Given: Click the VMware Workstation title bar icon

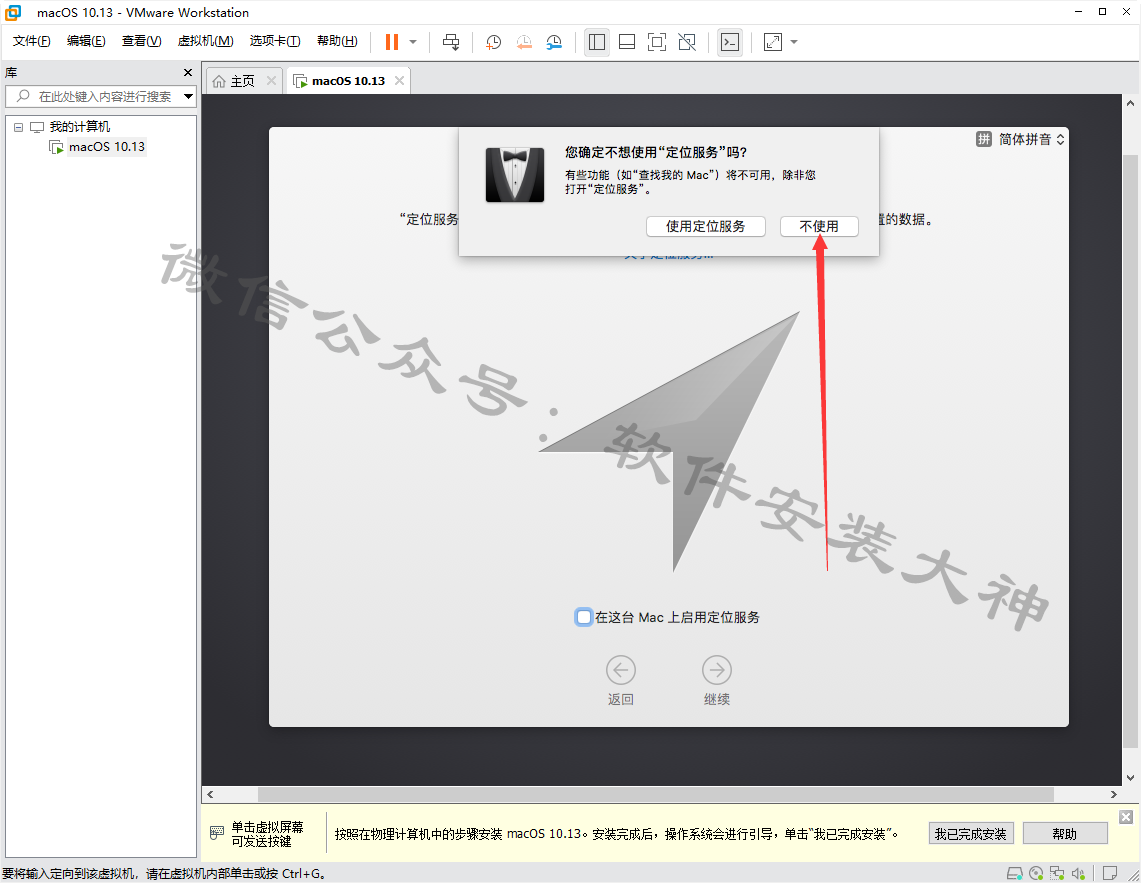Looking at the screenshot, I should (12, 12).
